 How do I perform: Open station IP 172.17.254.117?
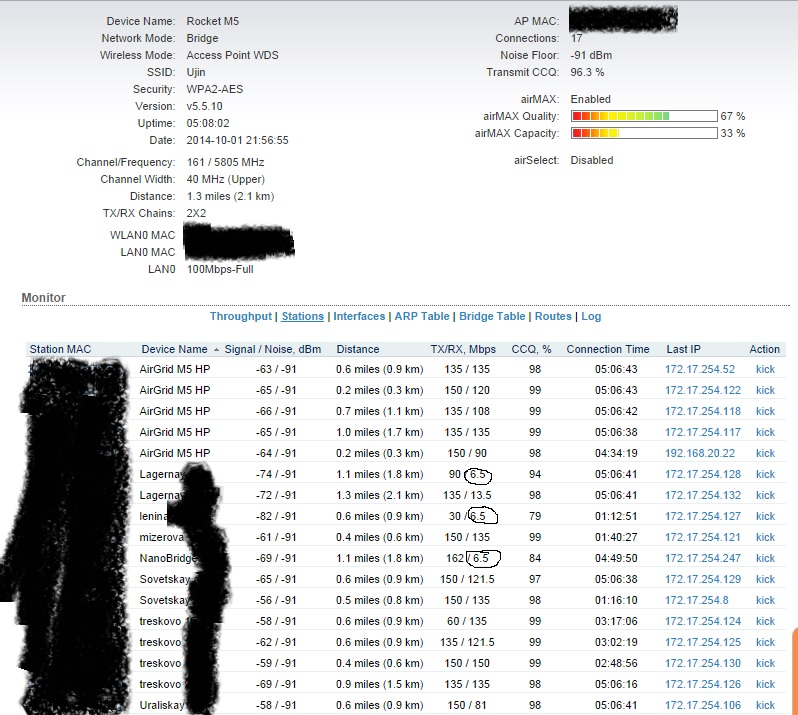(x=703, y=432)
